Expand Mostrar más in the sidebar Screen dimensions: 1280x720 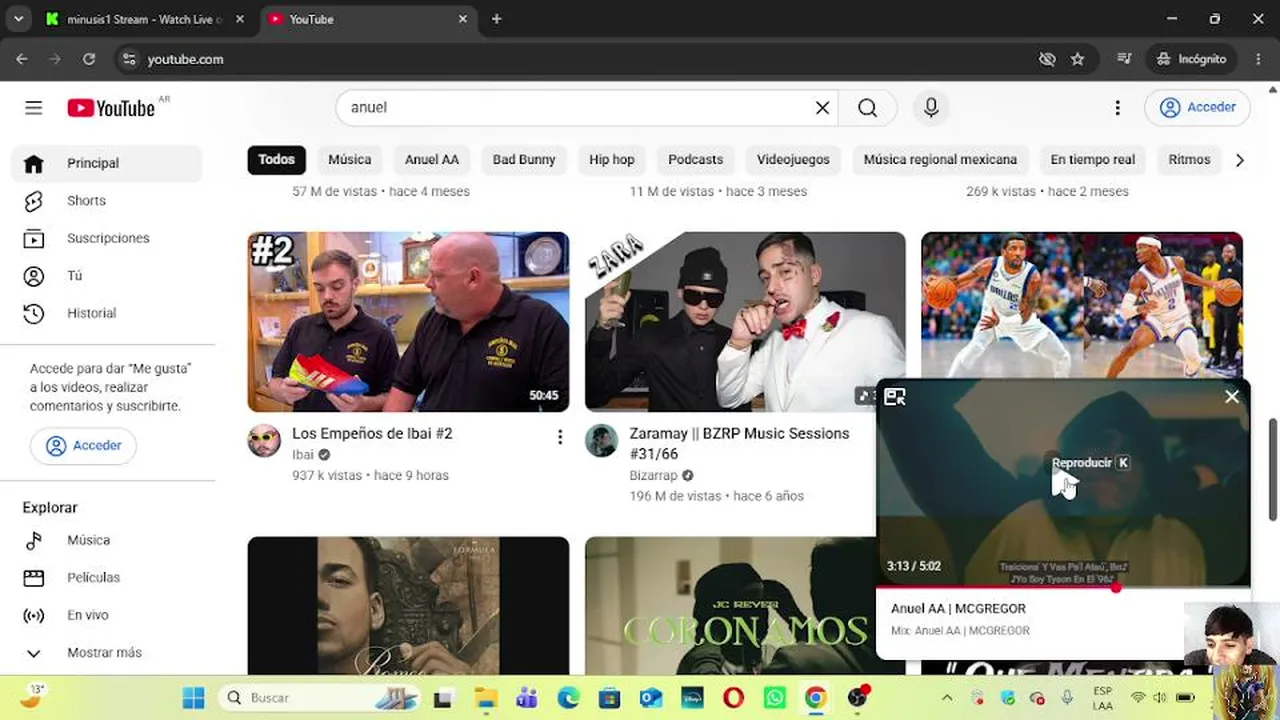coord(107,653)
